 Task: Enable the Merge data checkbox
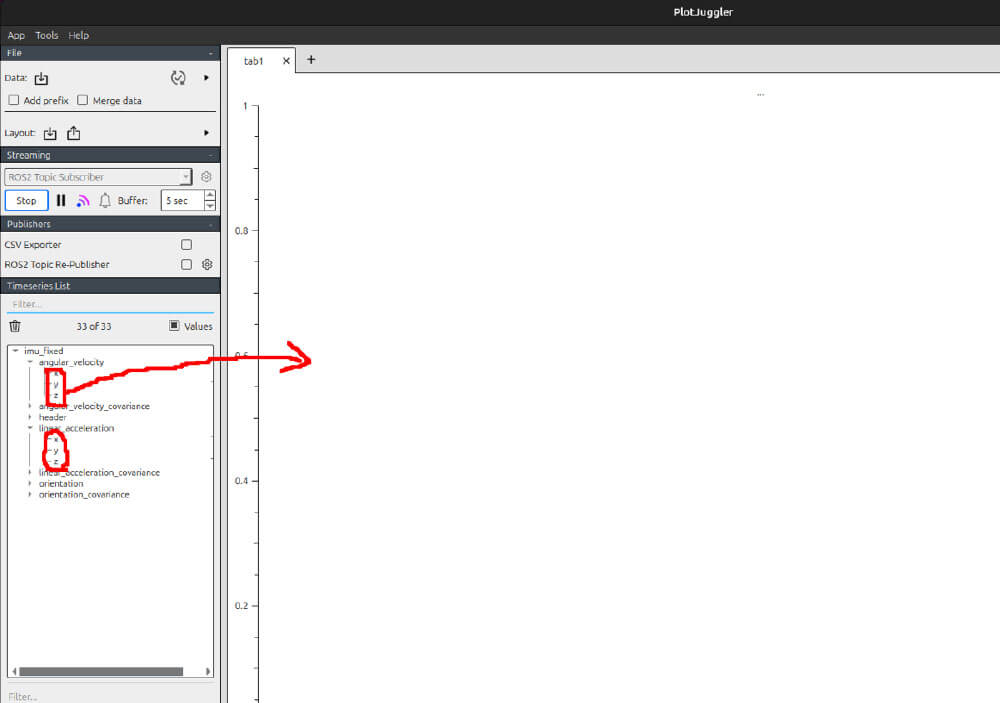(83, 101)
